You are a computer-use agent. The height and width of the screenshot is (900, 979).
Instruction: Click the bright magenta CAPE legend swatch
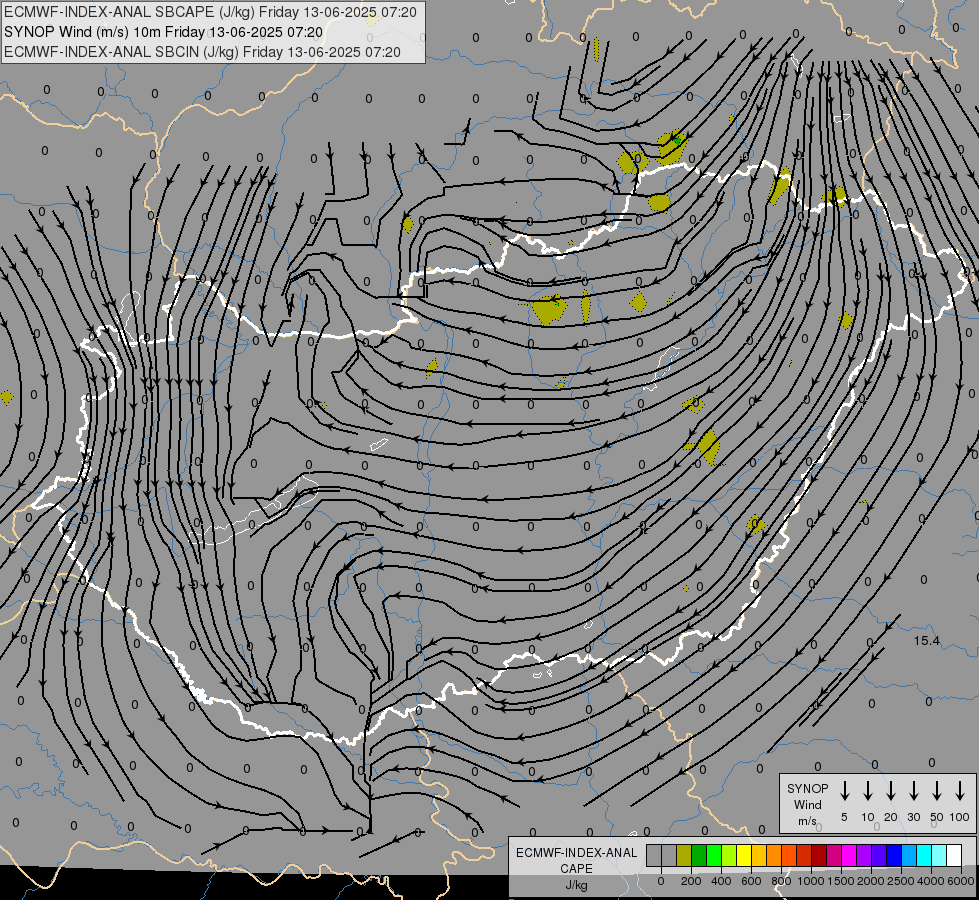click(850, 855)
